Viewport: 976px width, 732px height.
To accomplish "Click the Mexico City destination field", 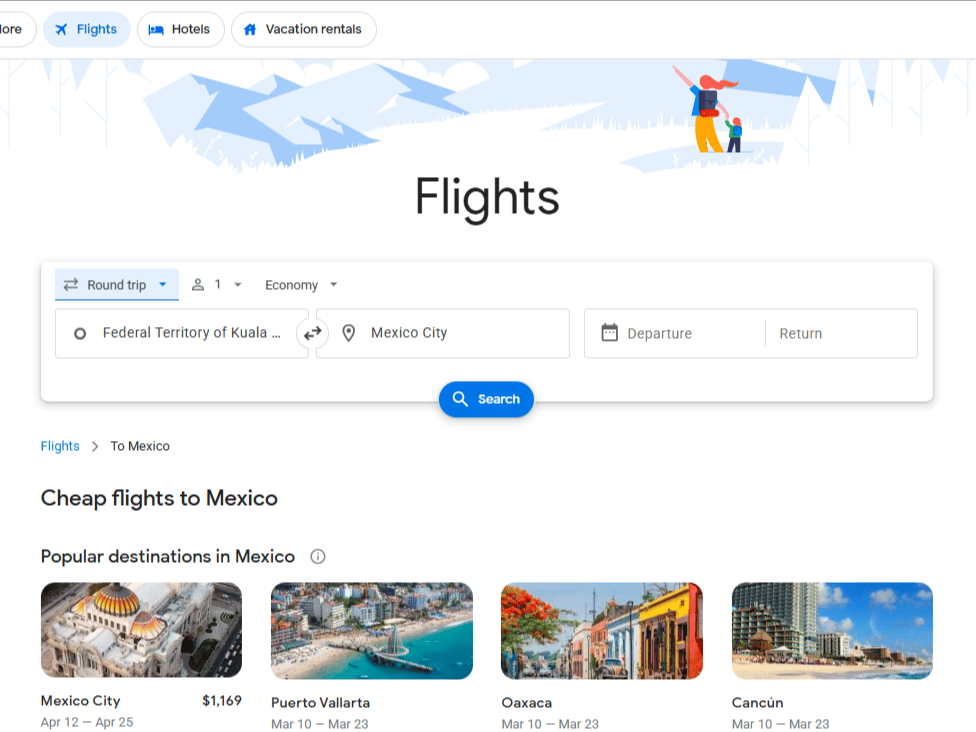I will pyautogui.click(x=443, y=333).
